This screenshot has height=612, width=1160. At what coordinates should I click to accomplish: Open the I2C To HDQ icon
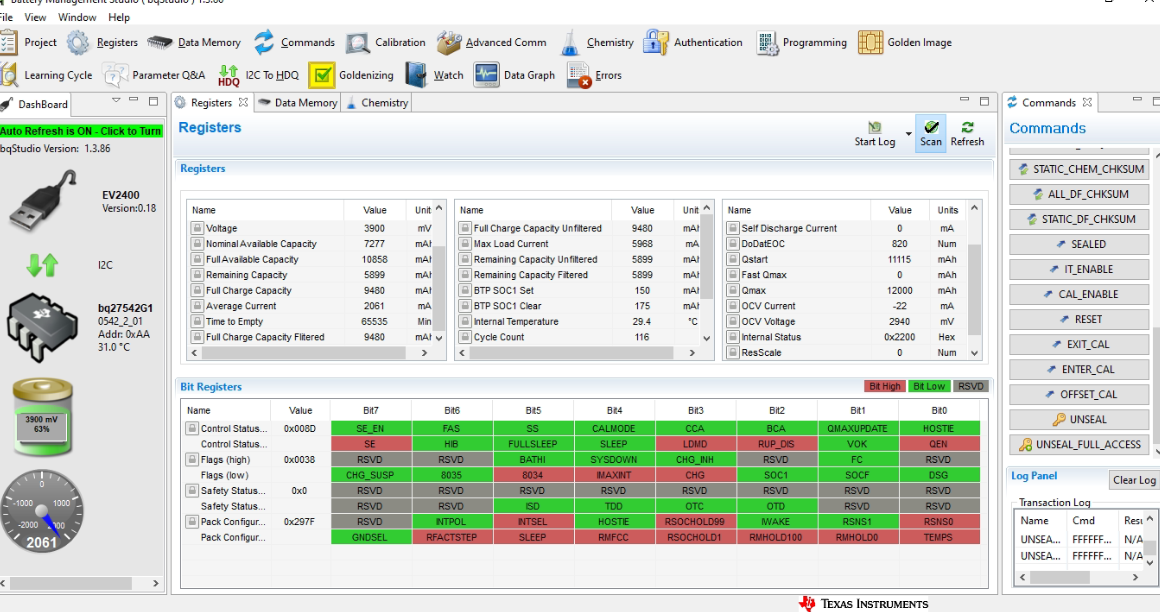point(229,75)
